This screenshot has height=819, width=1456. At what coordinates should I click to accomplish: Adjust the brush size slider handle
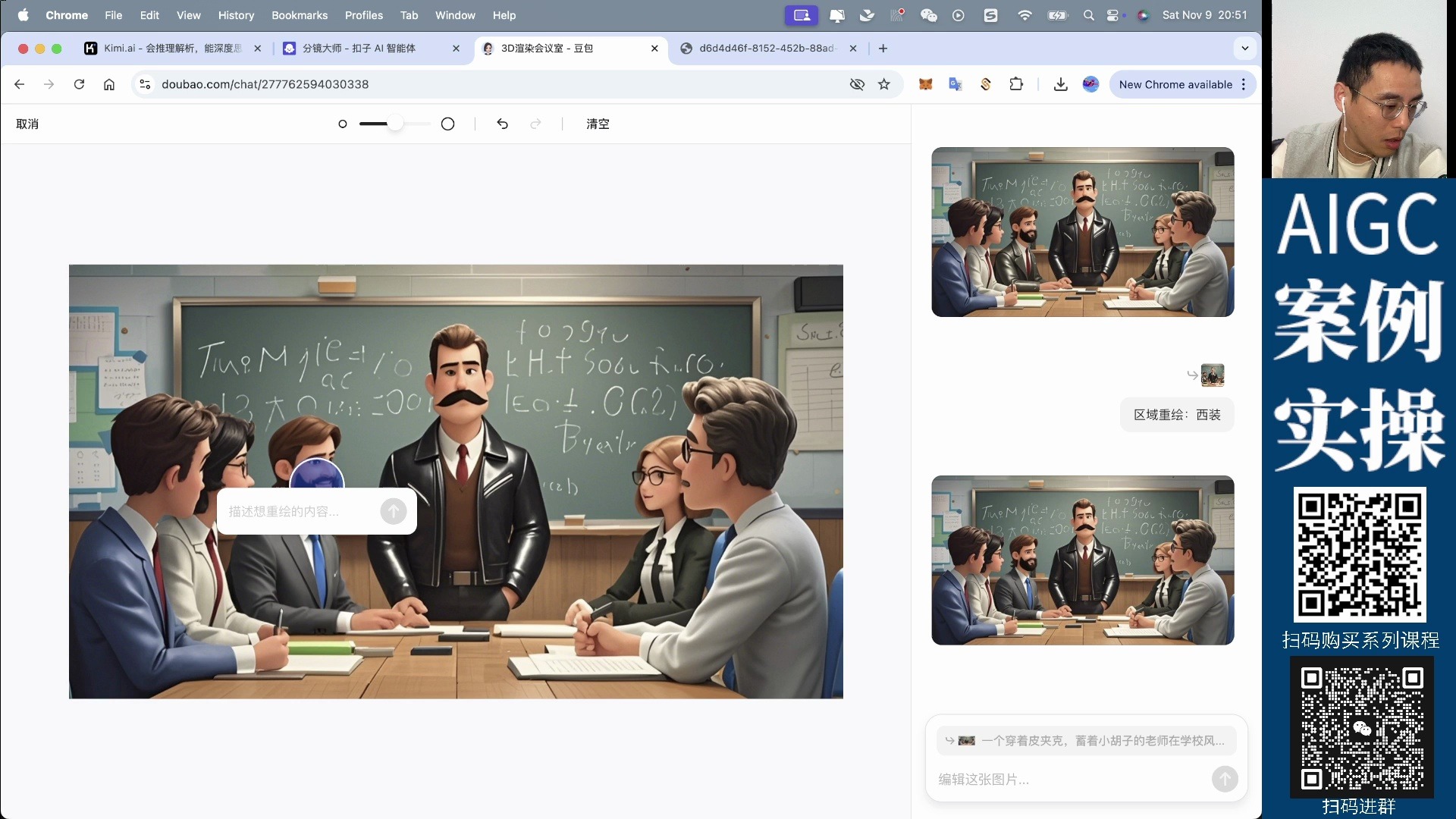pos(395,124)
